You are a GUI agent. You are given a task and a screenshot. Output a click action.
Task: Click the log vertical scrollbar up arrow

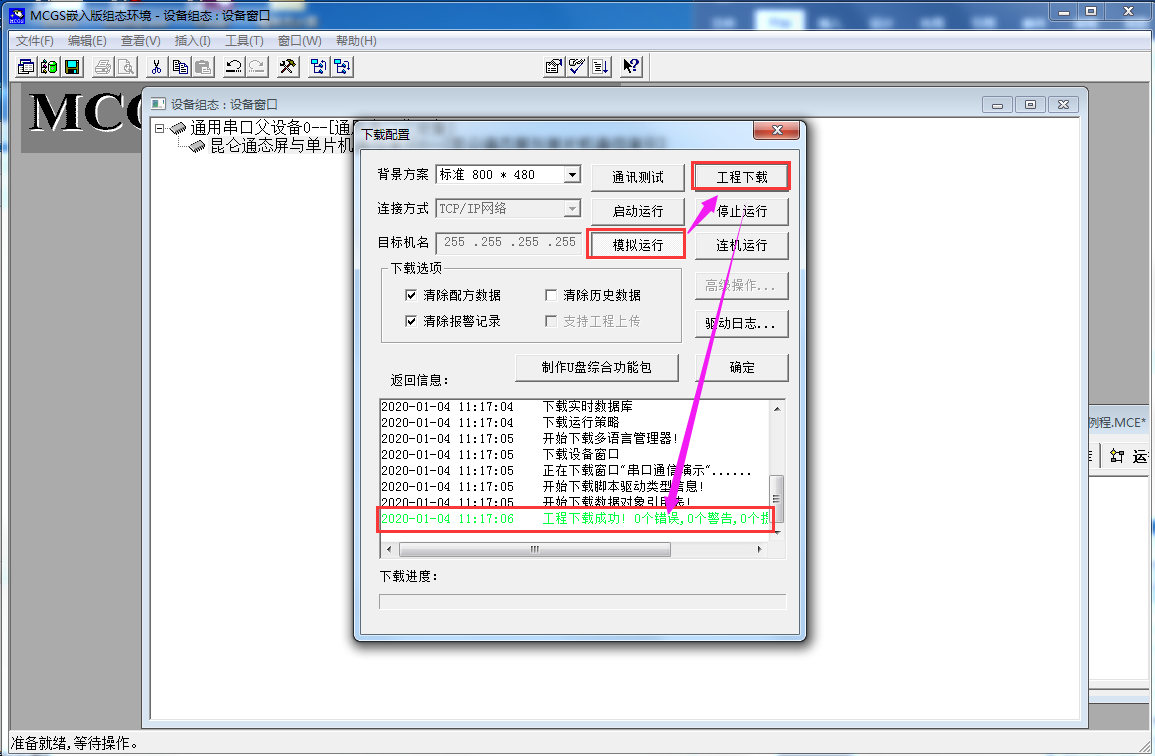pyautogui.click(x=777, y=407)
